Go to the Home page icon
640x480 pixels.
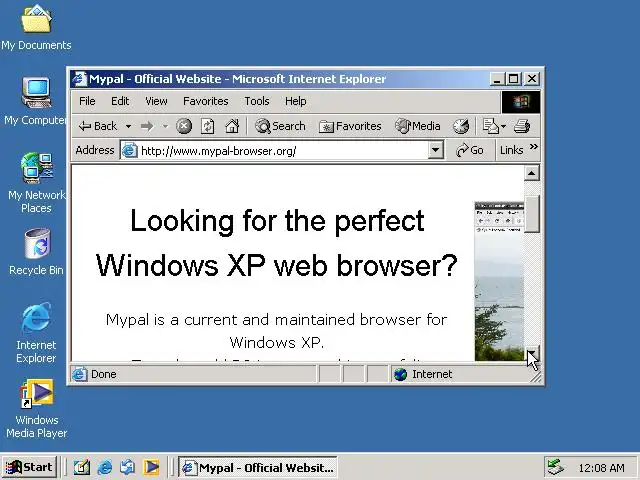pos(232,126)
